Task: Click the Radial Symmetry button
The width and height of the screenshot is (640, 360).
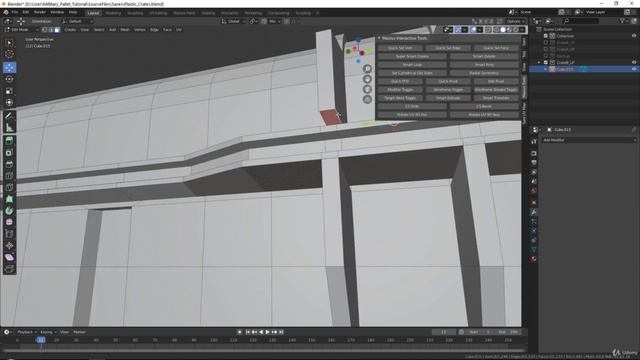Action: click(x=484, y=73)
